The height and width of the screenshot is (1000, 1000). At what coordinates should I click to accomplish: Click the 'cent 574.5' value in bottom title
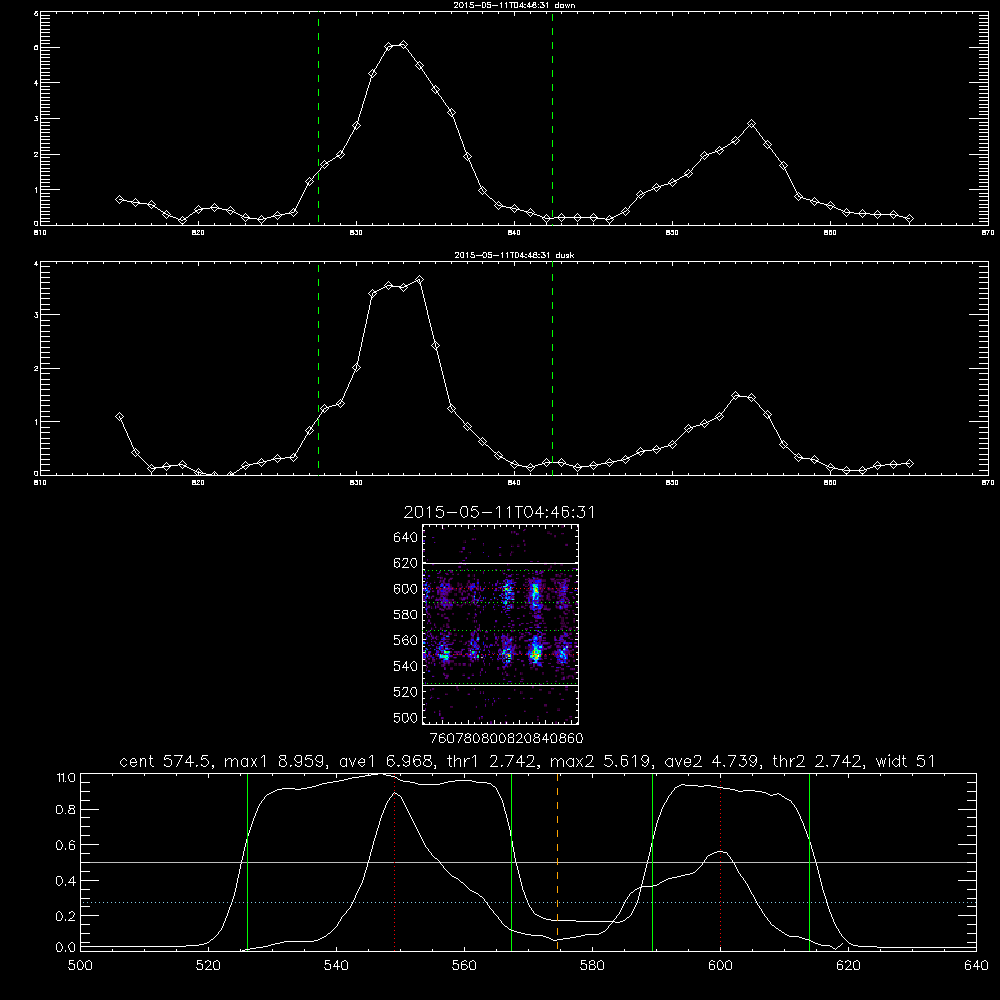pyautogui.click(x=166, y=761)
